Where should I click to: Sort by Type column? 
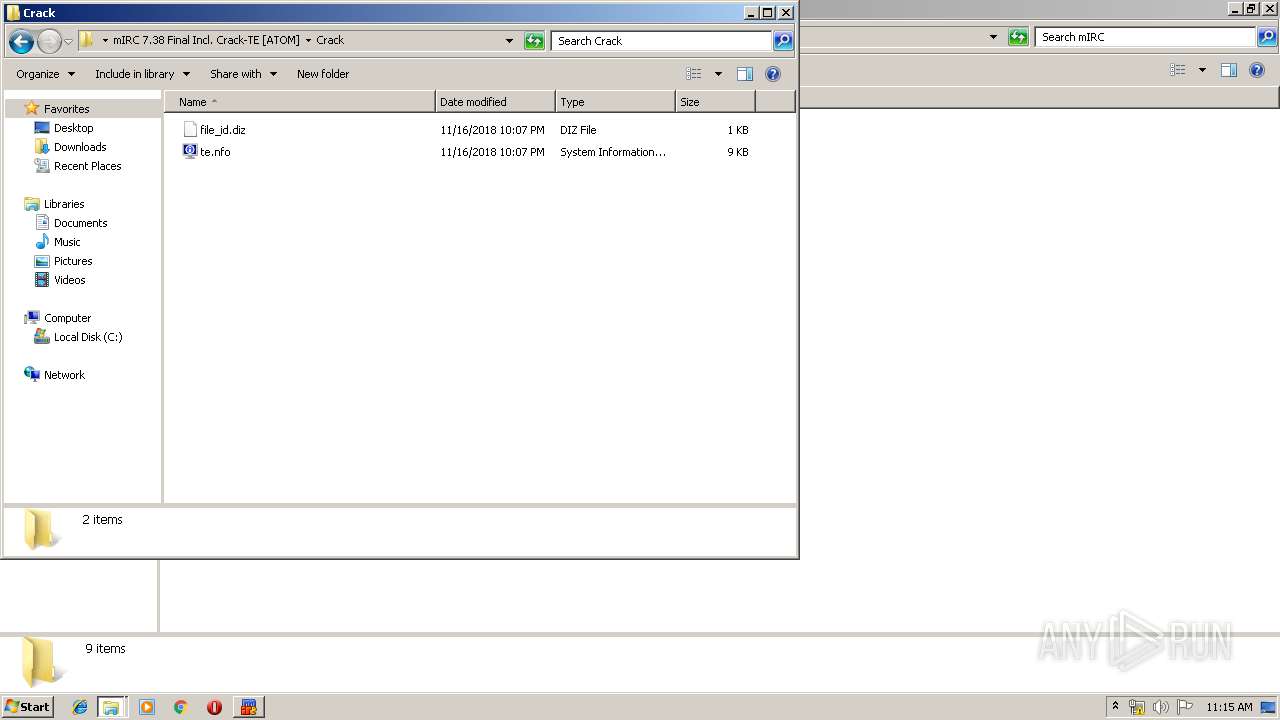pyautogui.click(x=615, y=102)
